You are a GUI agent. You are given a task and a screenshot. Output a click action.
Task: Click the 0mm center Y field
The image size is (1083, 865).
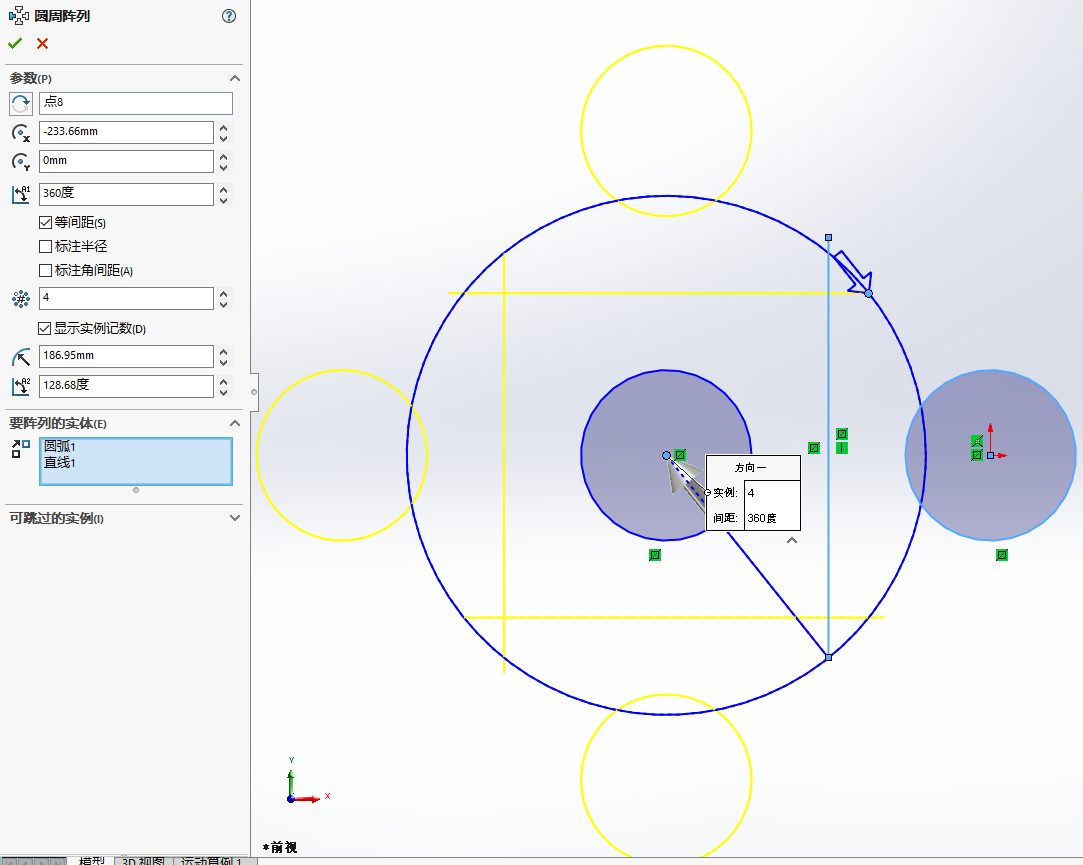click(126, 161)
